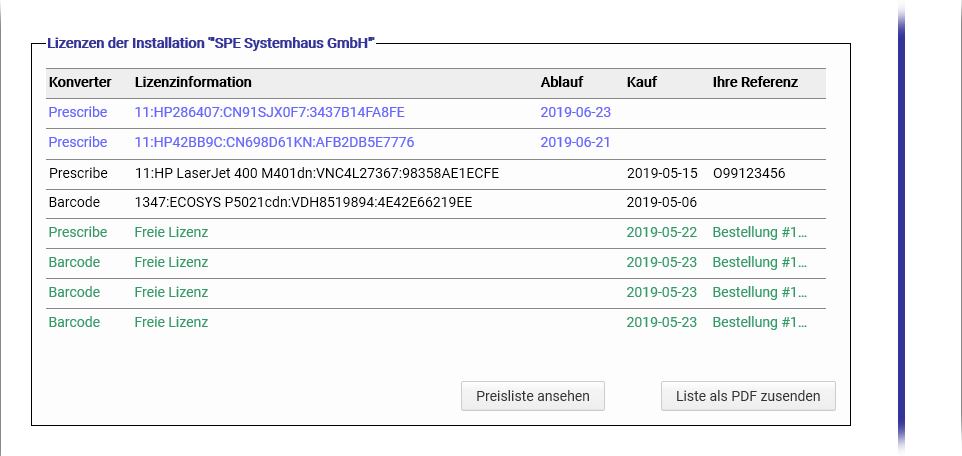Viewport: 962px width, 456px height.
Task: Select the 'Ihre Referenz' column header
Action: click(x=755, y=82)
